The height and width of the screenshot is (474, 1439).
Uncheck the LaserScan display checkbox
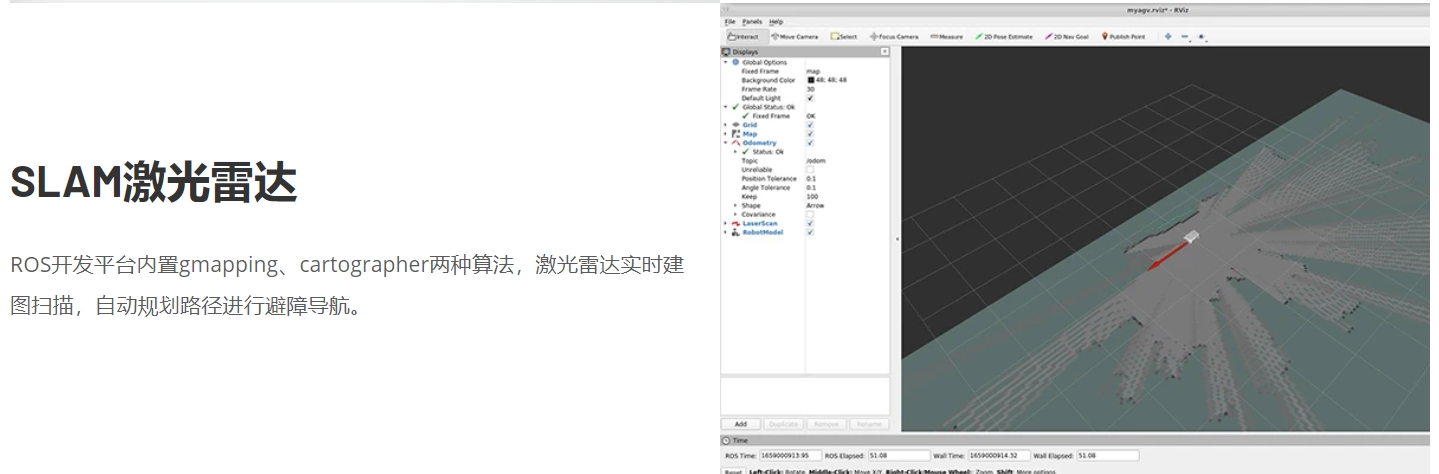(810, 223)
